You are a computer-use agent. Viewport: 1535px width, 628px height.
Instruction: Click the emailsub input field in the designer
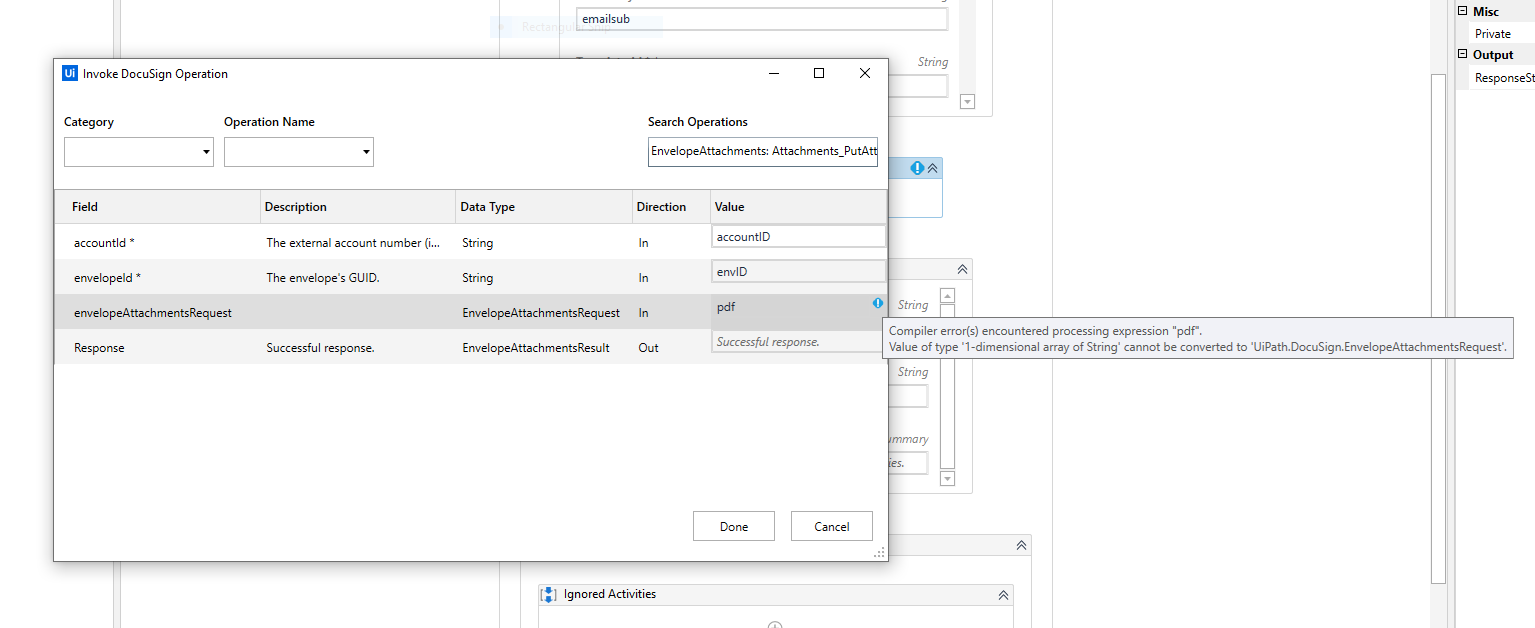point(762,19)
